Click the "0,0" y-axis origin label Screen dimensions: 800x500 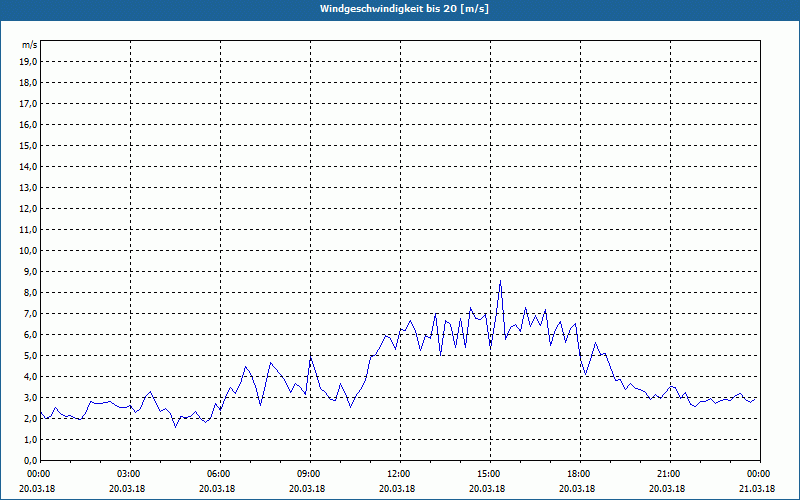click(x=30, y=460)
